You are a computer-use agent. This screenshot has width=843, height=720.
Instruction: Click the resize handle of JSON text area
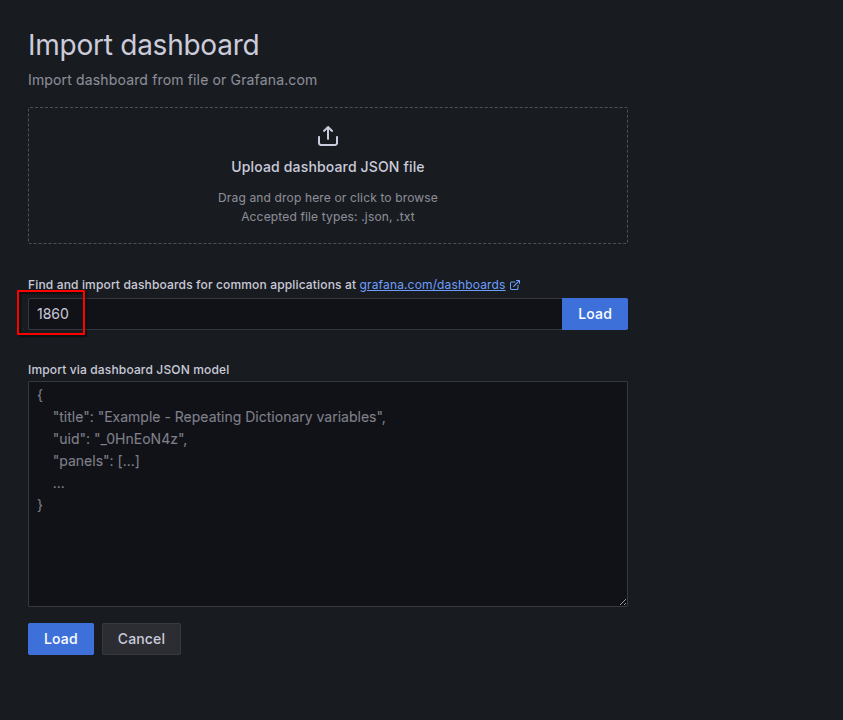[622, 601]
